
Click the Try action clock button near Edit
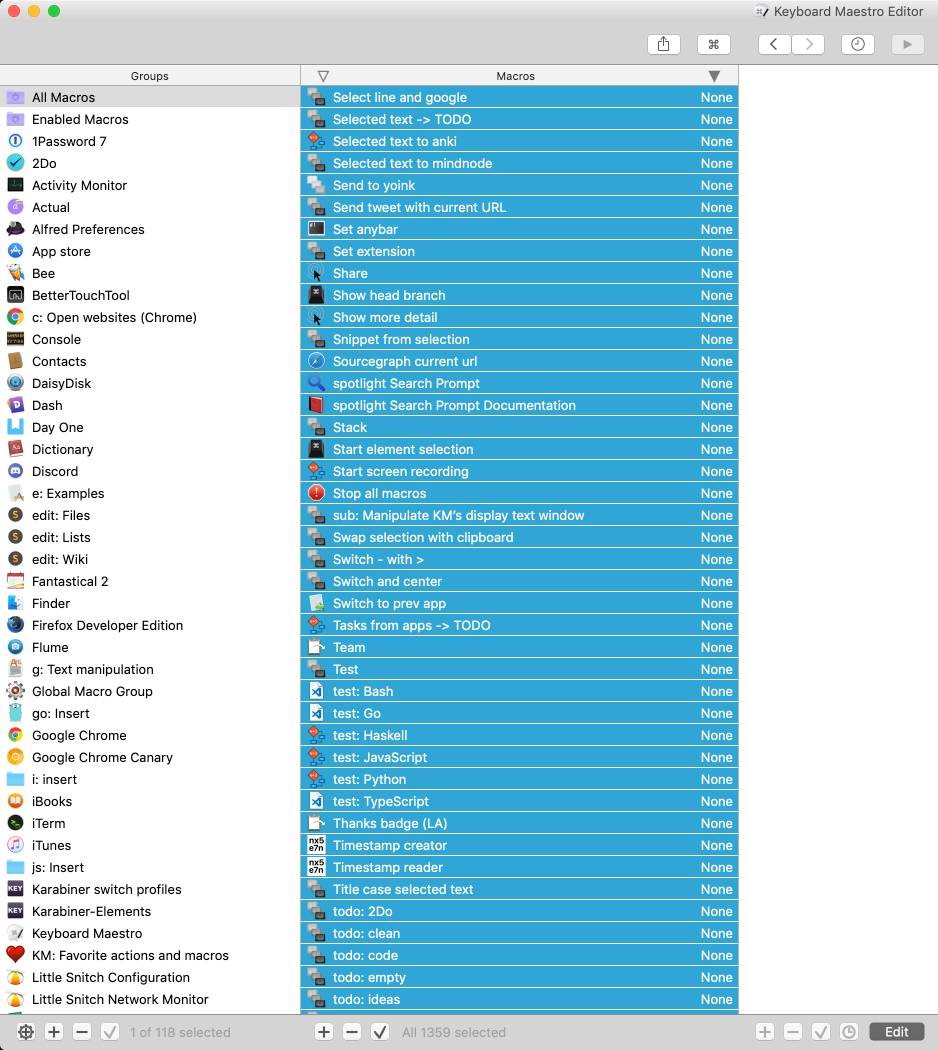849,1032
